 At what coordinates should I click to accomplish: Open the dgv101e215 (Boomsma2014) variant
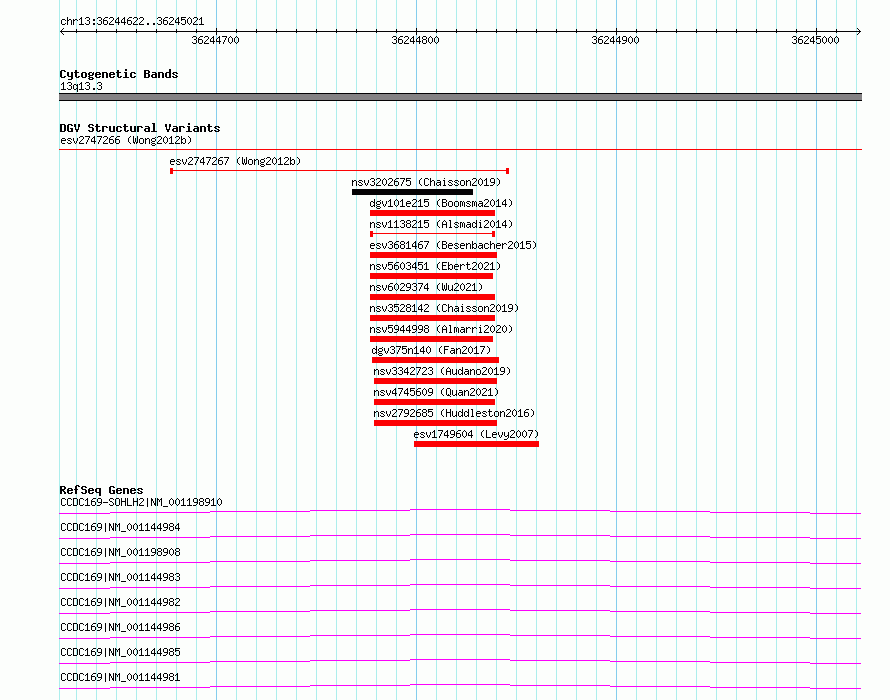coord(441,203)
